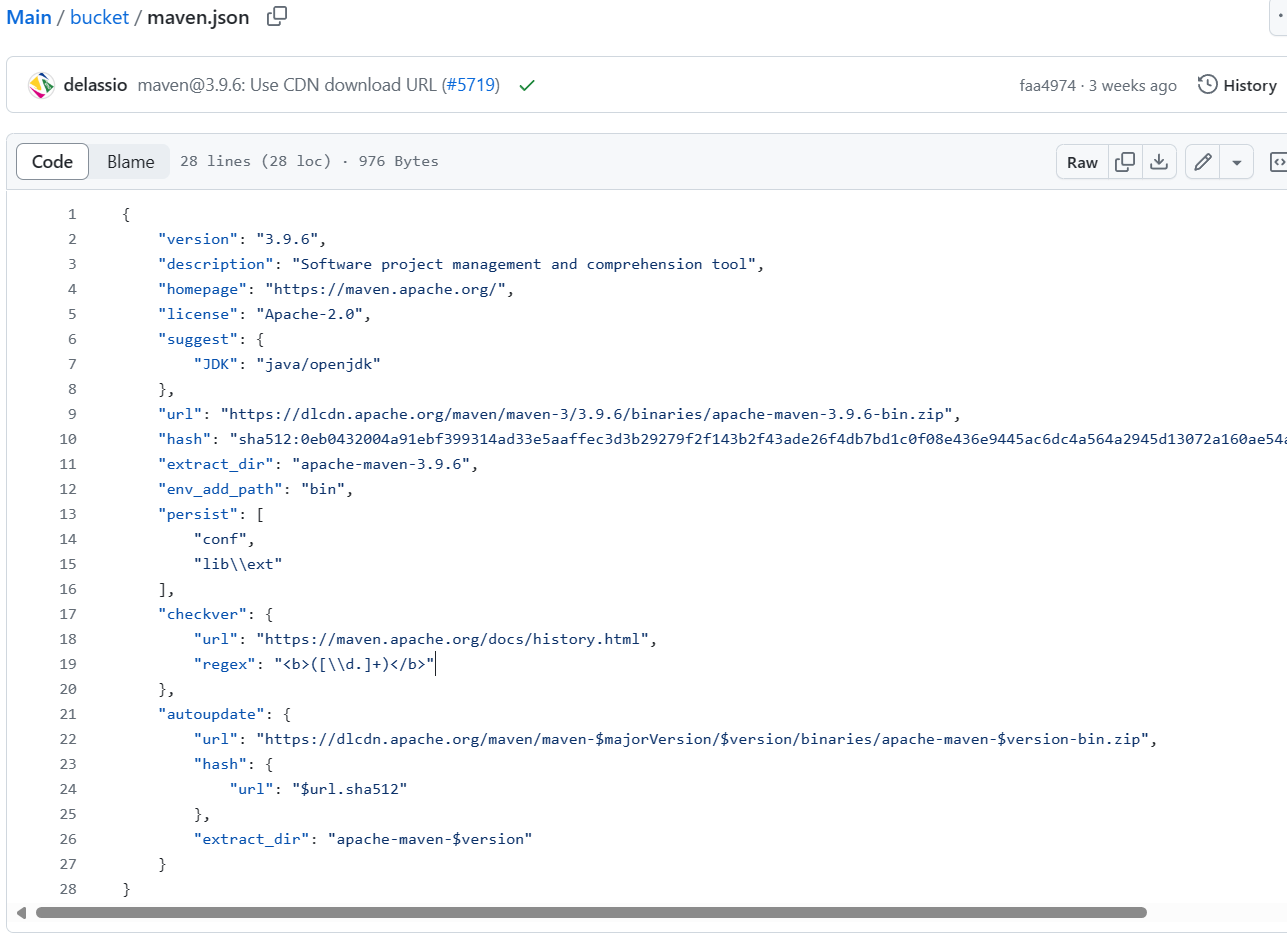Click the horizontal scrollbar under code

coord(590,912)
